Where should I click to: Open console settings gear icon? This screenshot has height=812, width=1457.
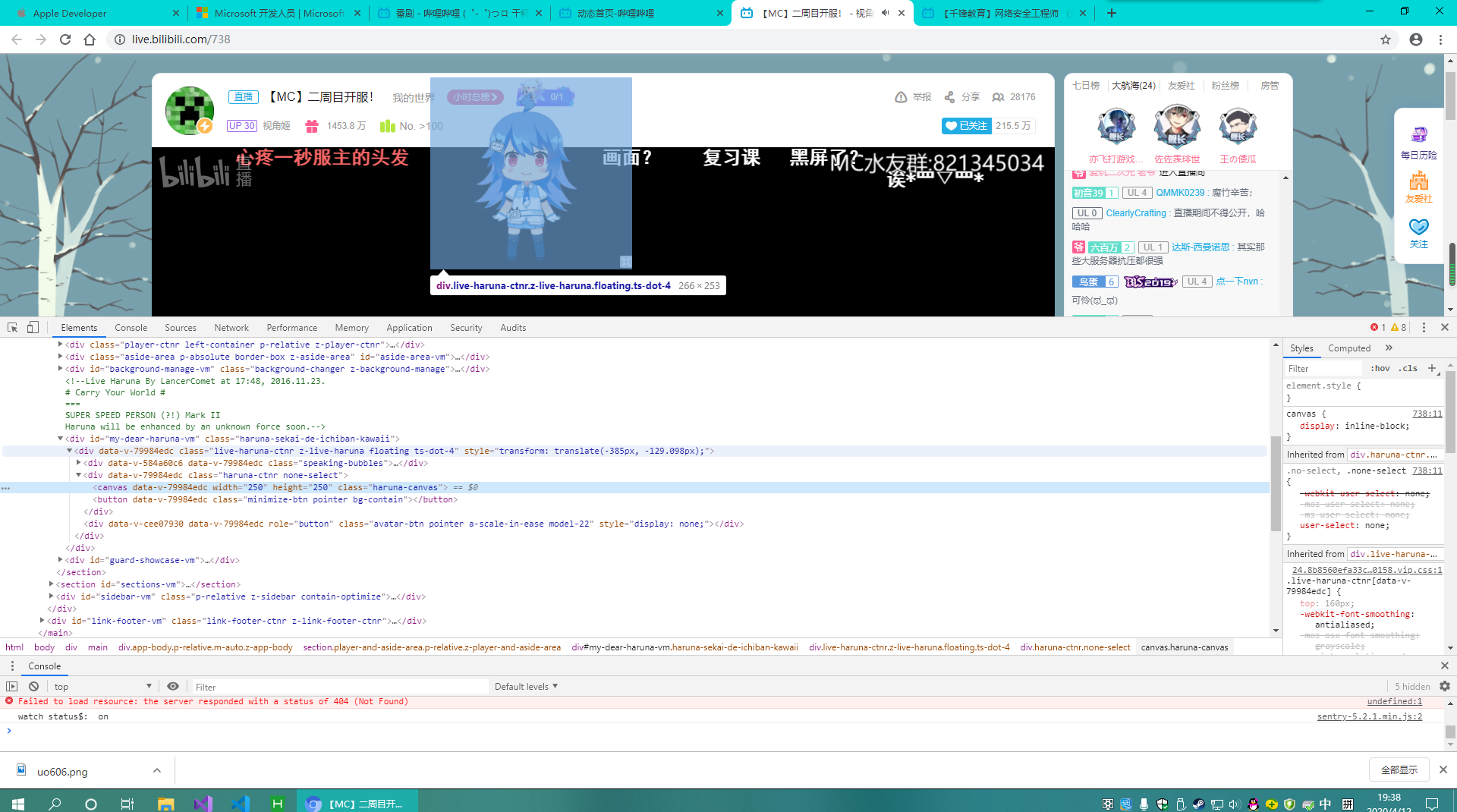click(x=1445, y=686)
